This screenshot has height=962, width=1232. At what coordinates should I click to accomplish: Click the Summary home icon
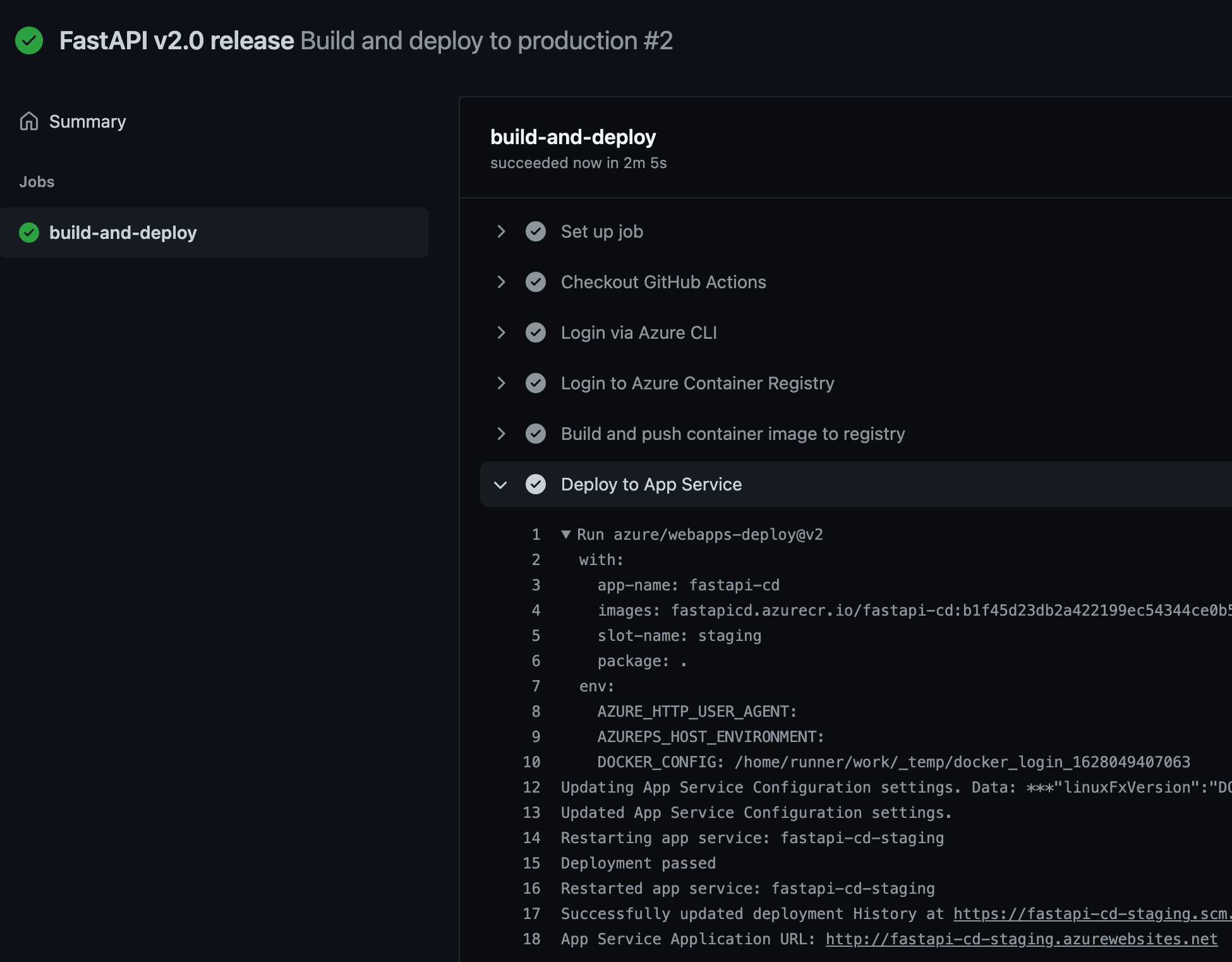tap(29, 121)
